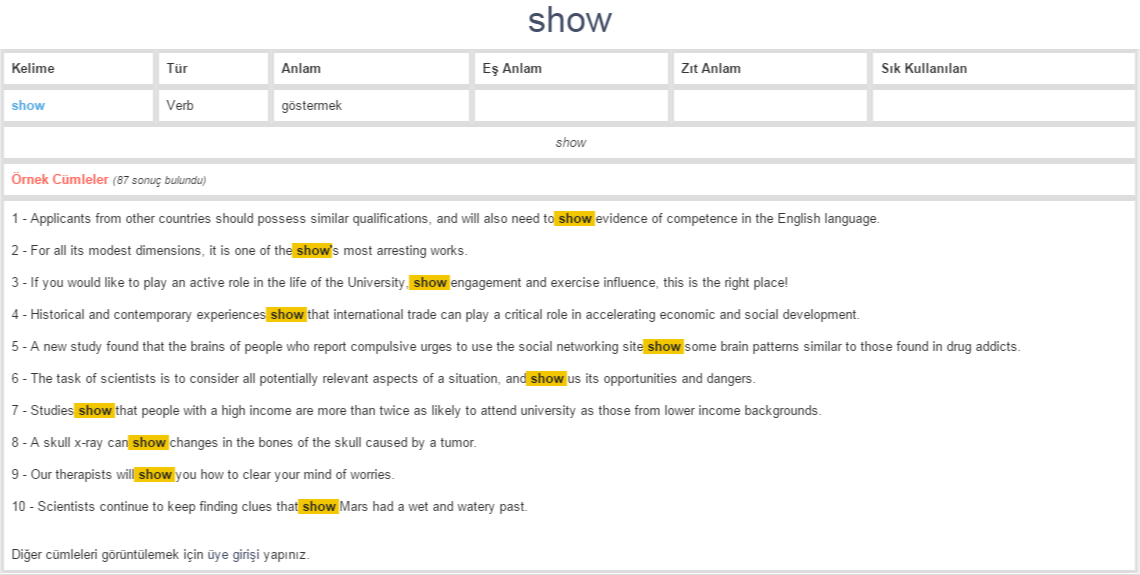The height and width of the screenshot is (575, 1140).
Task: Click the large "show" page title
Action: click(569, 20)
